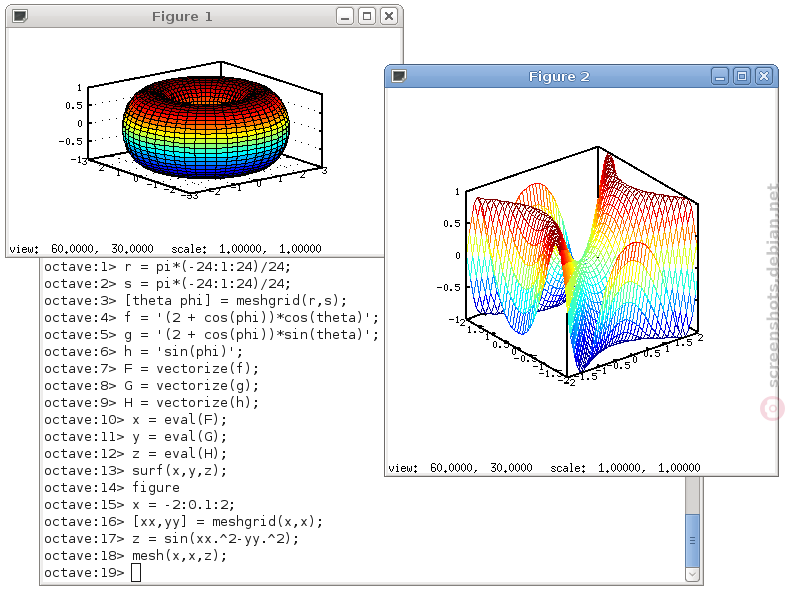Close the Figure 1 window
785x593 pixels.
point(388,17)
